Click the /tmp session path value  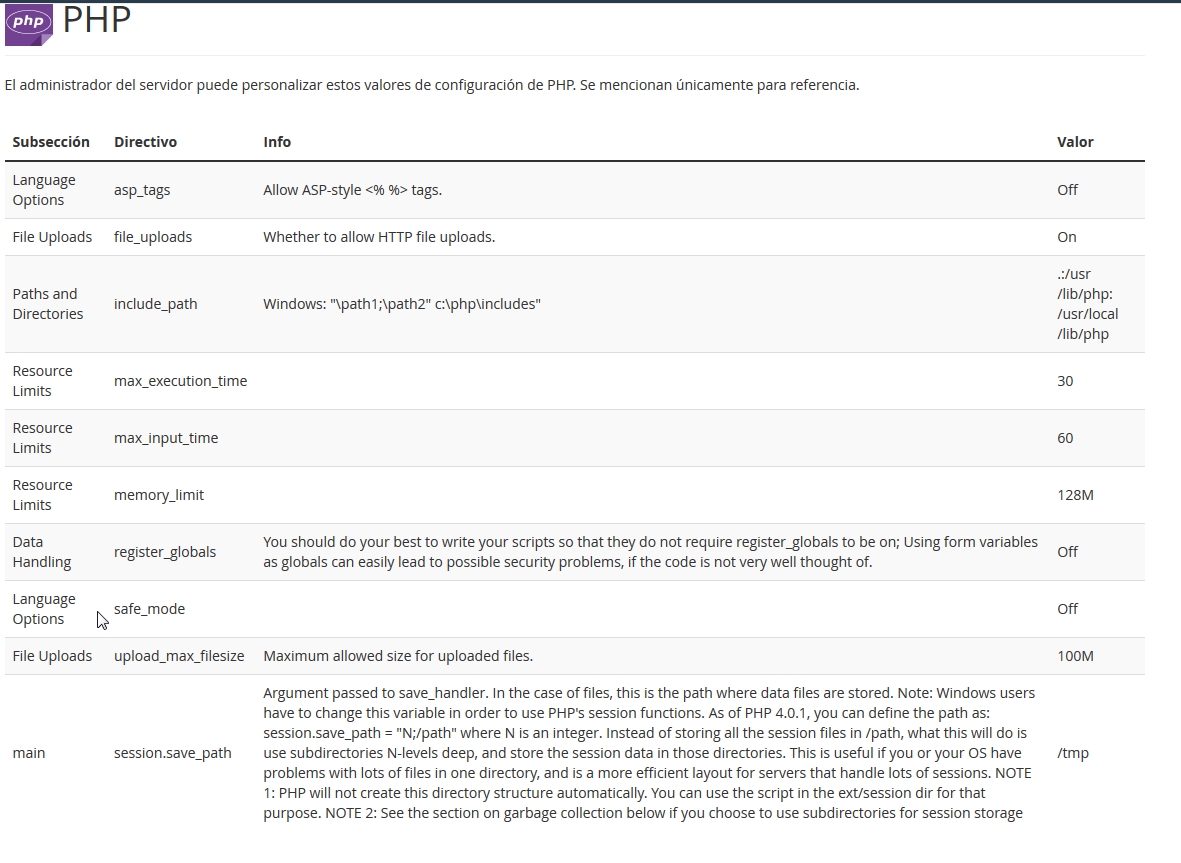click(x=1072, y=753)
